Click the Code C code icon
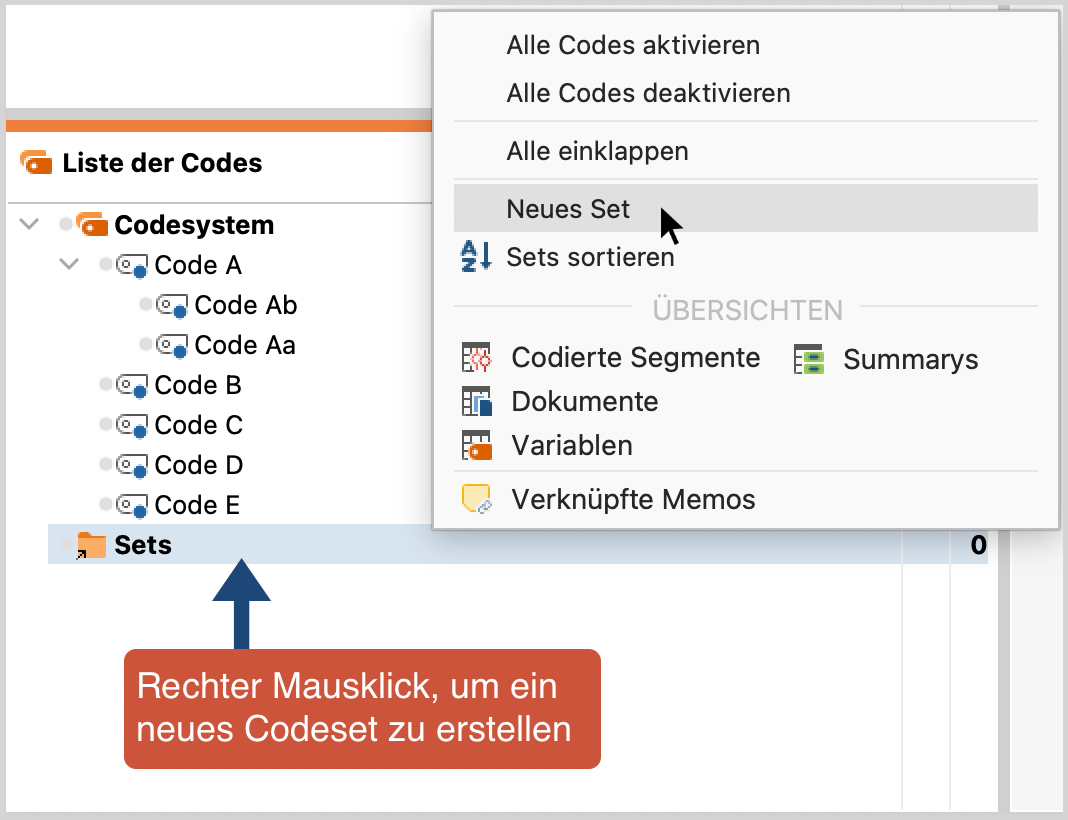Image resolution: width=1068 pixels, height=820 pixels. pyautogui.click(x=131, y=426)
